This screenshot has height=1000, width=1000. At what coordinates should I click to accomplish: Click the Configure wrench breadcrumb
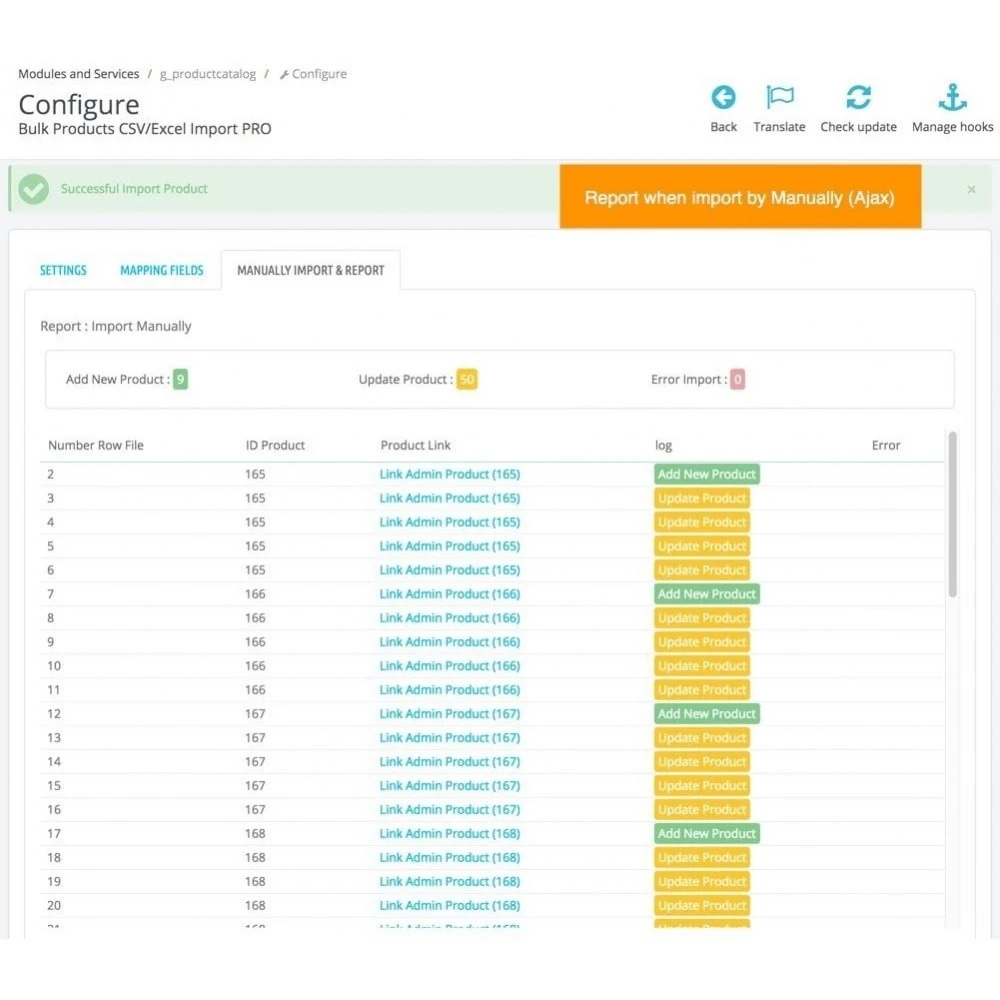[313, 74]
